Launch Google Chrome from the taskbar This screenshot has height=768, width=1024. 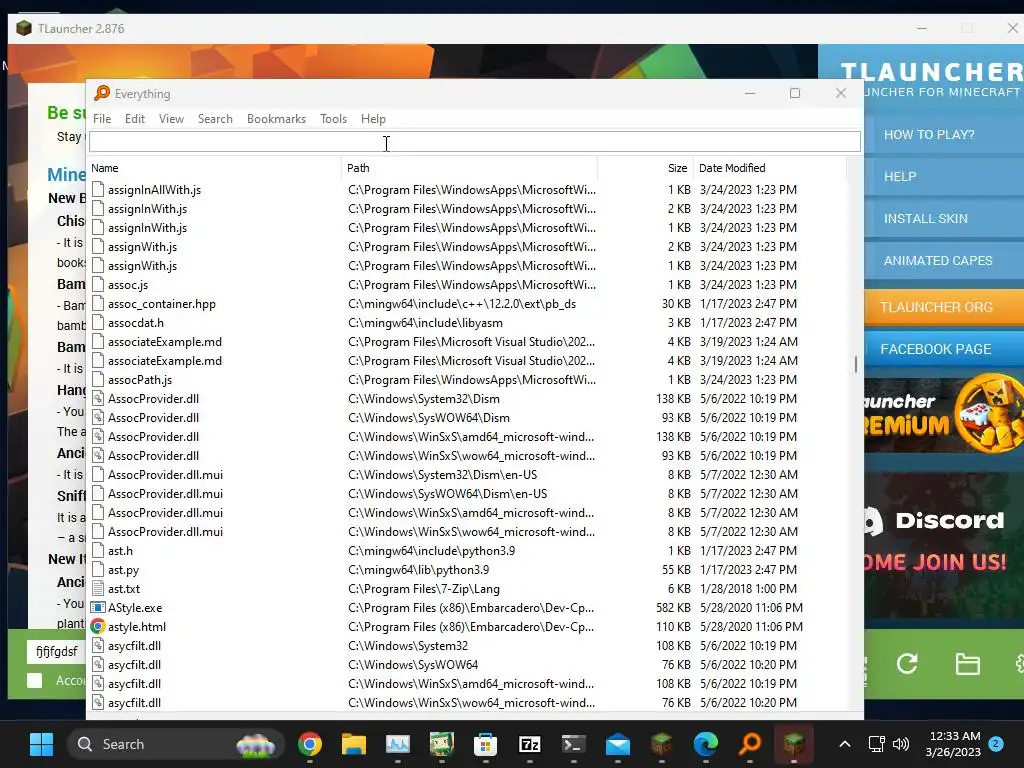pyautogui.click(x=310, y=744)
